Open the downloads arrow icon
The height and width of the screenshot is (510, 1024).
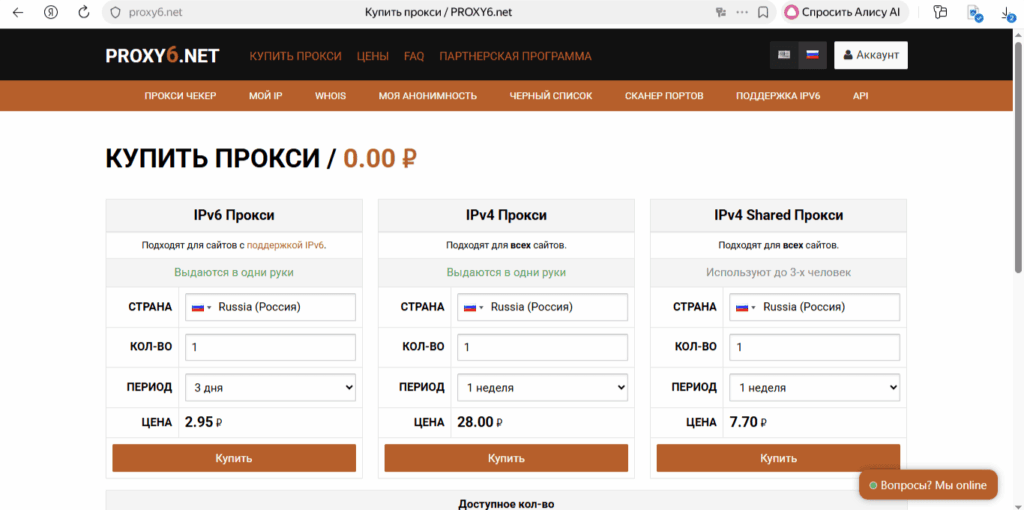[x=1008, y=13]
